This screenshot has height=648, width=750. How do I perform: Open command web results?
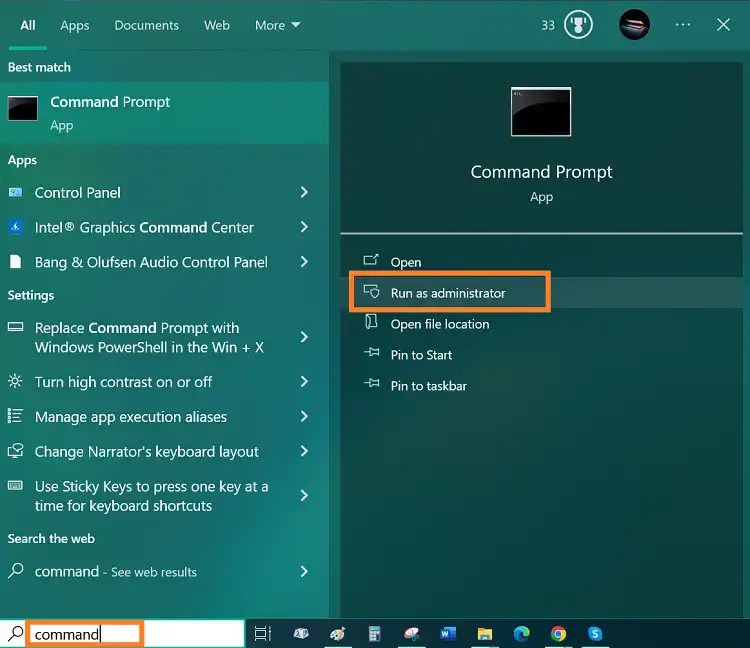pos(116,572)
